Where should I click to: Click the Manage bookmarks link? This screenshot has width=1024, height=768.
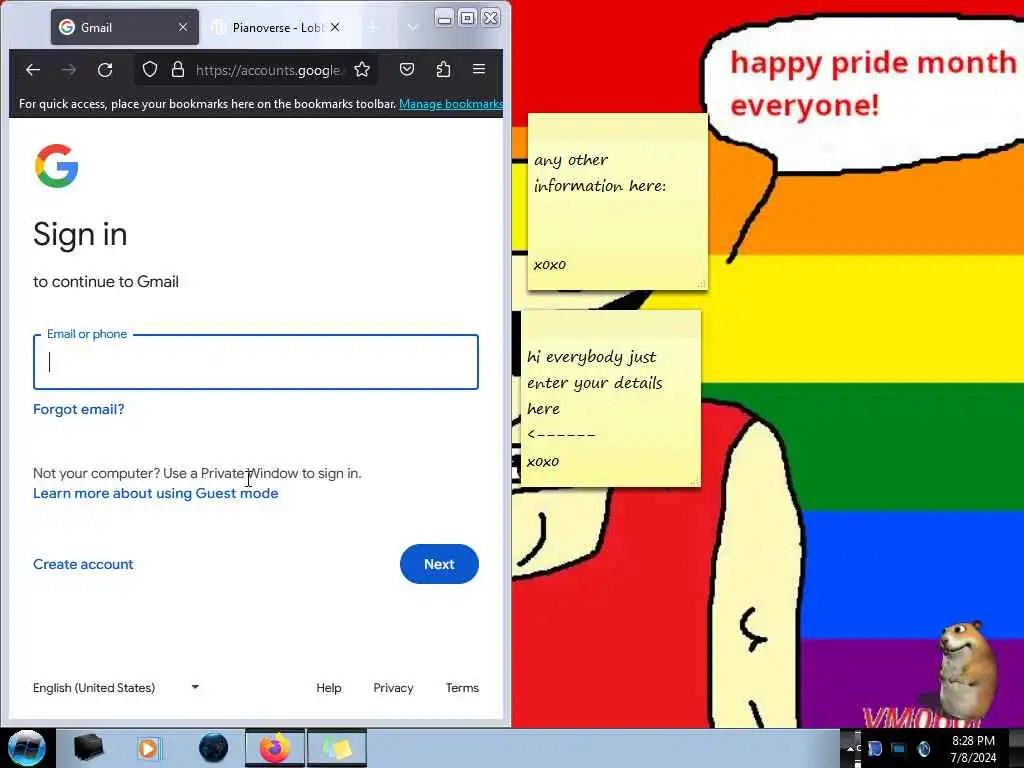pos(451,104)
